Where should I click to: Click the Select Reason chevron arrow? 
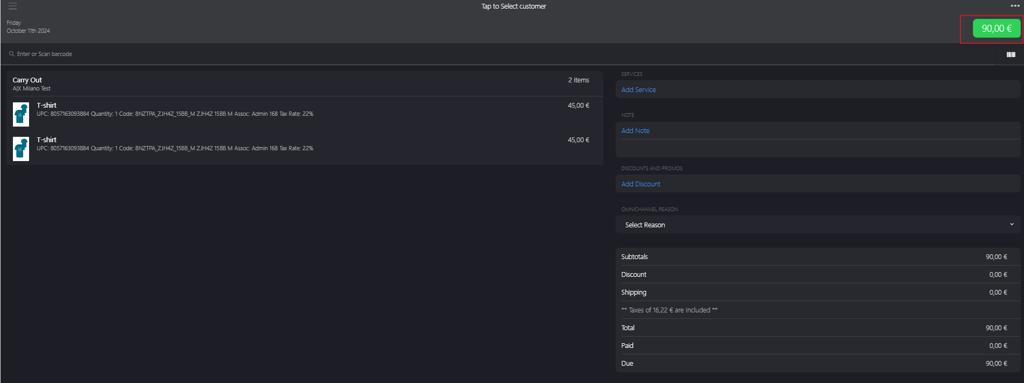pos(1012,224)
